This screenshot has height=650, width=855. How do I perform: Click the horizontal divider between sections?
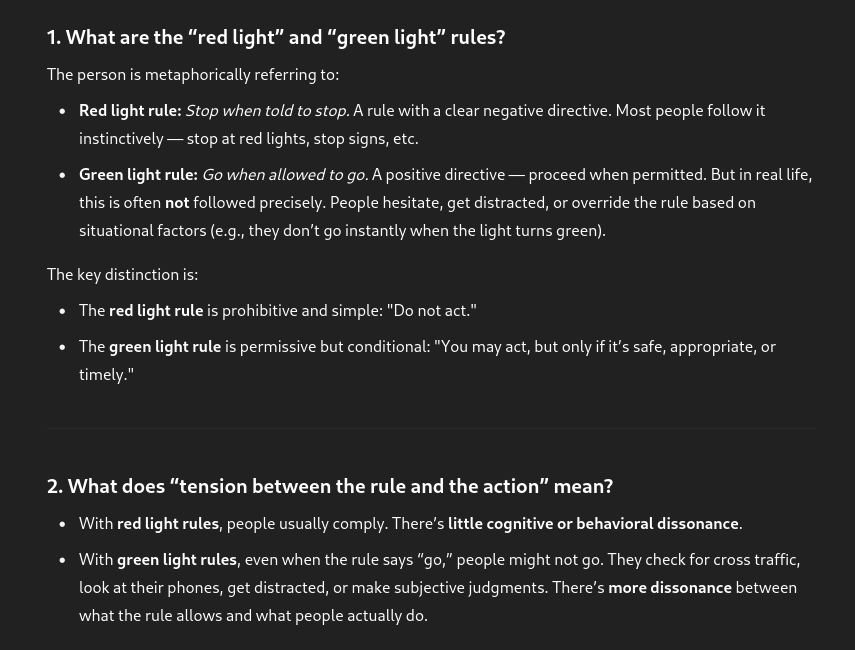click(431, 429)
